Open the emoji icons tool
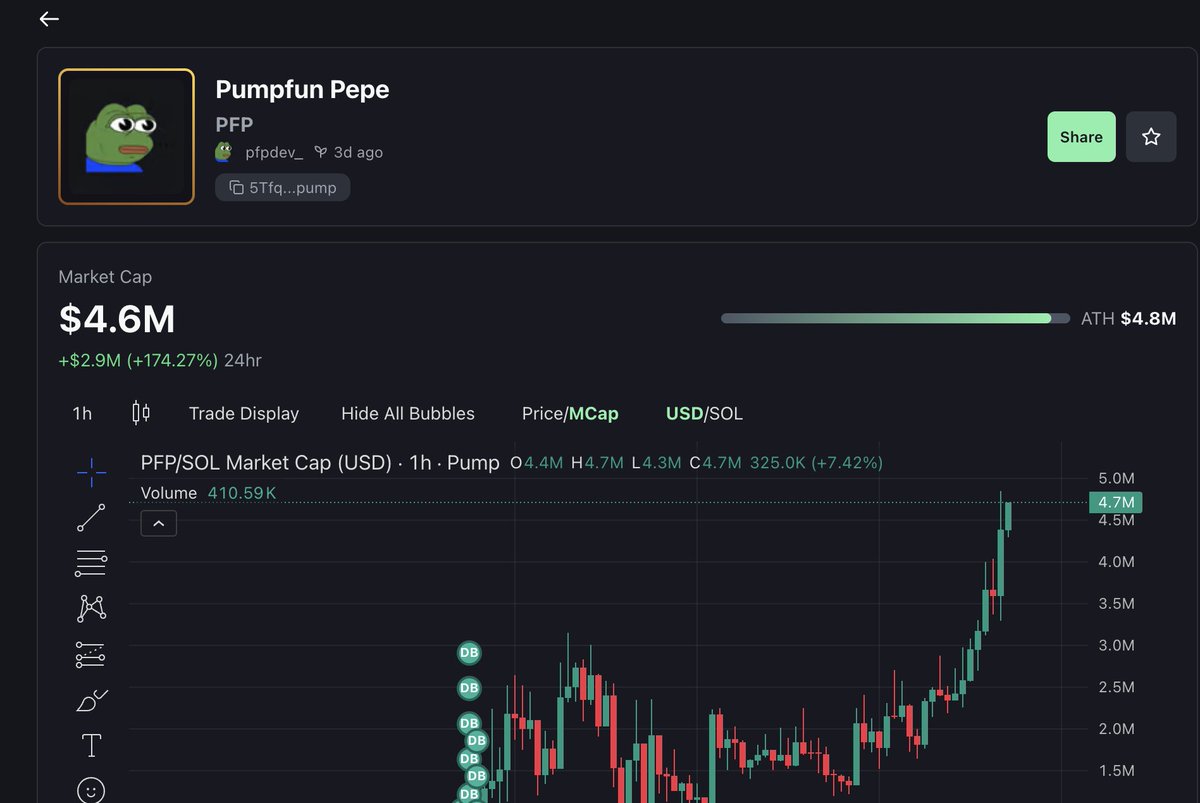This screenshot has height=803, width=1200. point(91,790)
